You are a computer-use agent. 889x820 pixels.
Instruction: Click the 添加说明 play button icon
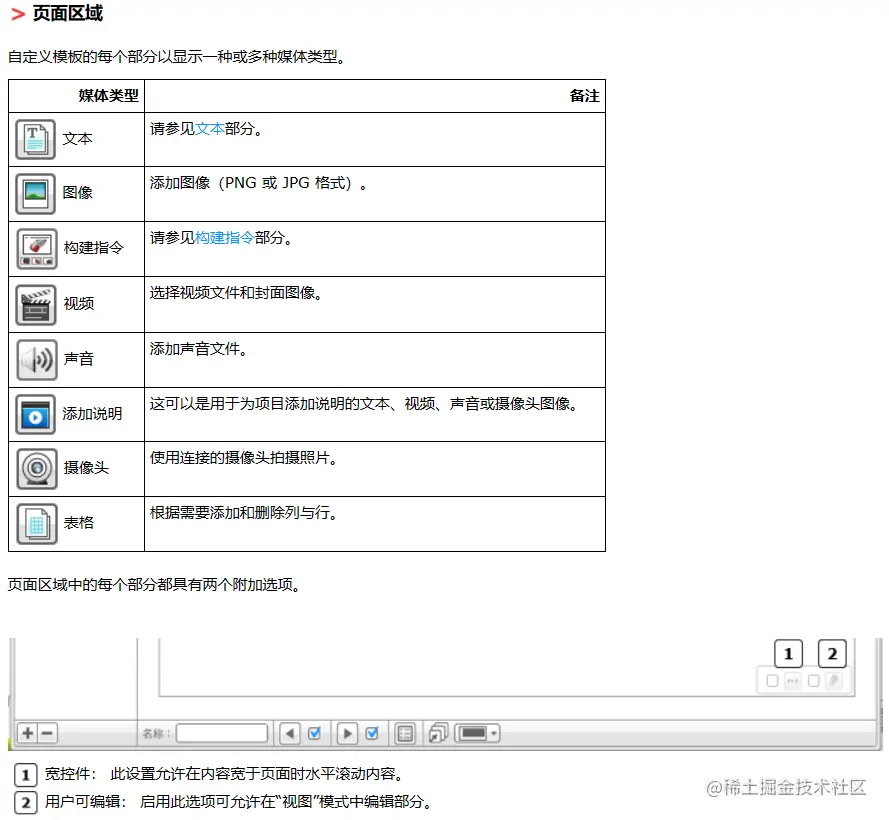click(x=36, y=413)
